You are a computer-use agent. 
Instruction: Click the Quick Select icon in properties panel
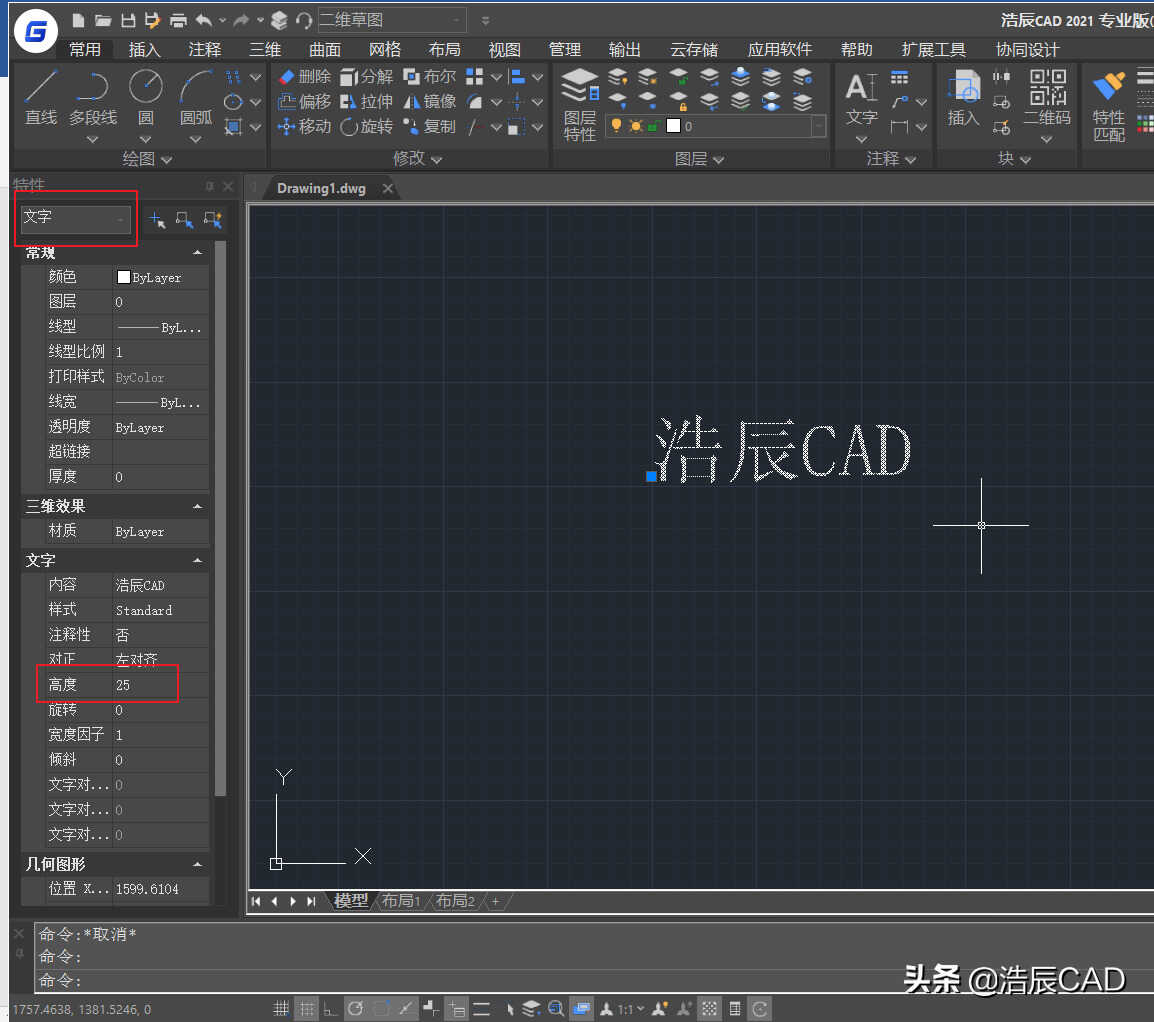pos(213,219)
